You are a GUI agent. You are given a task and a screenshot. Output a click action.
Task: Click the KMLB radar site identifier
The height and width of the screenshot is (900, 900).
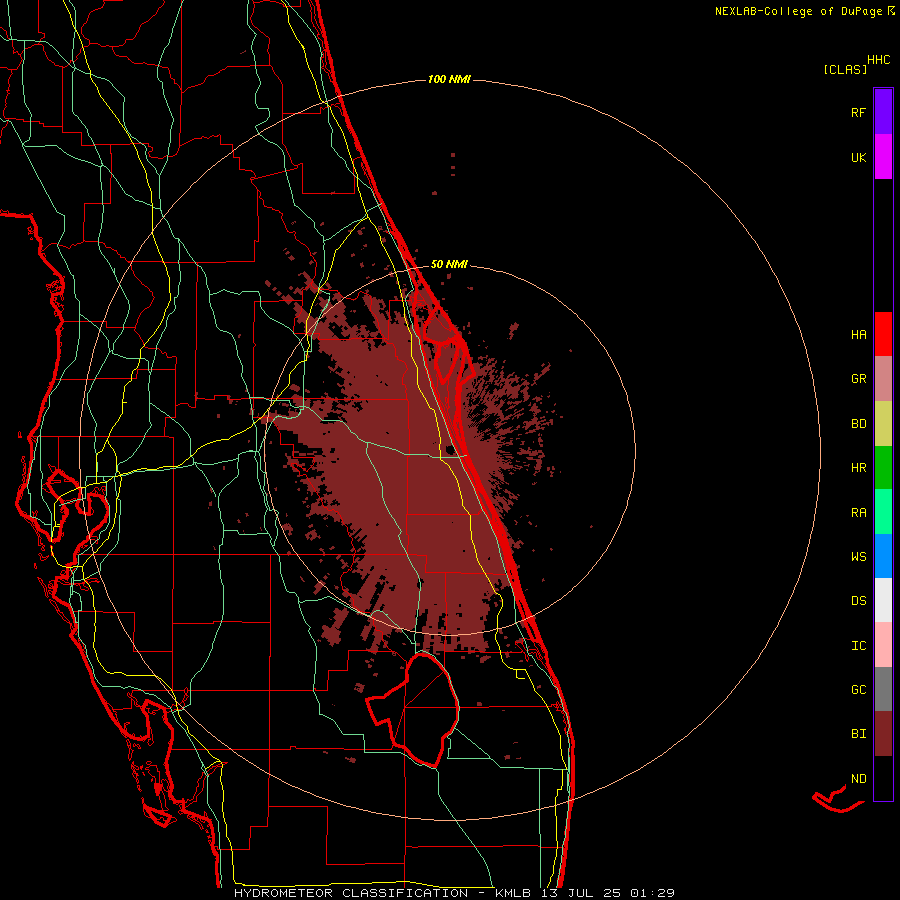[513, 893]
